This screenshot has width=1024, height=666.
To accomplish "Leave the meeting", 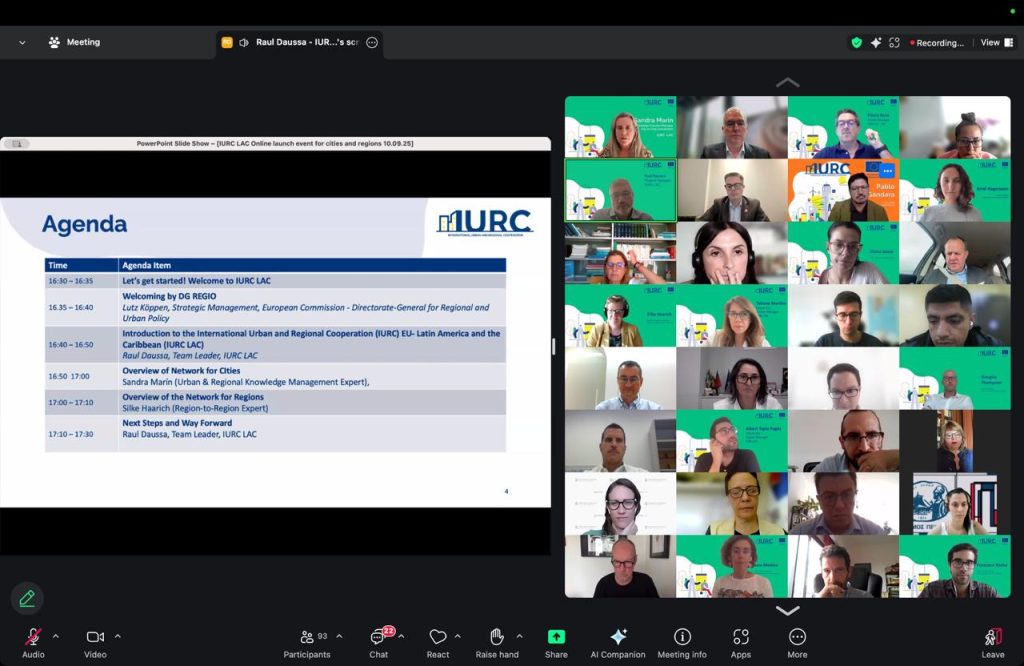I will (x=992, y=641).
